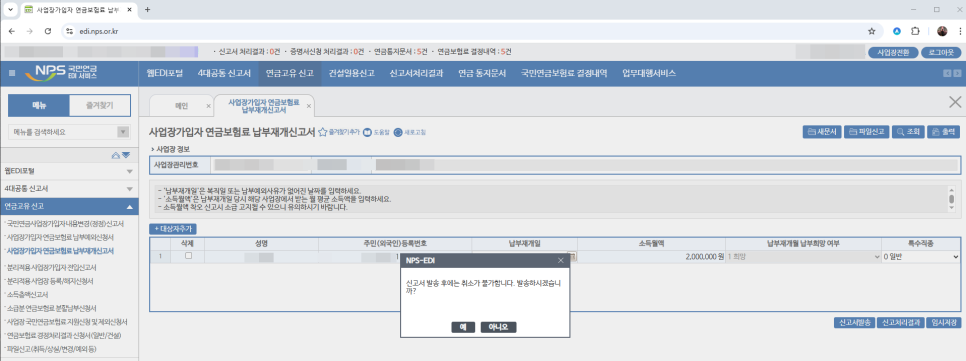966x361 pixels.
Task: Close the 메인 tab with its X
Action: point(208,106)
